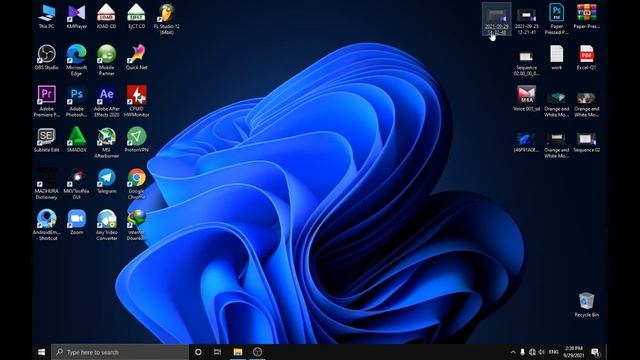Viewport: 640px width, 360px height.
Task: Select the Adobe After Effects 2020 shortcut
Action: click(107, 101)
